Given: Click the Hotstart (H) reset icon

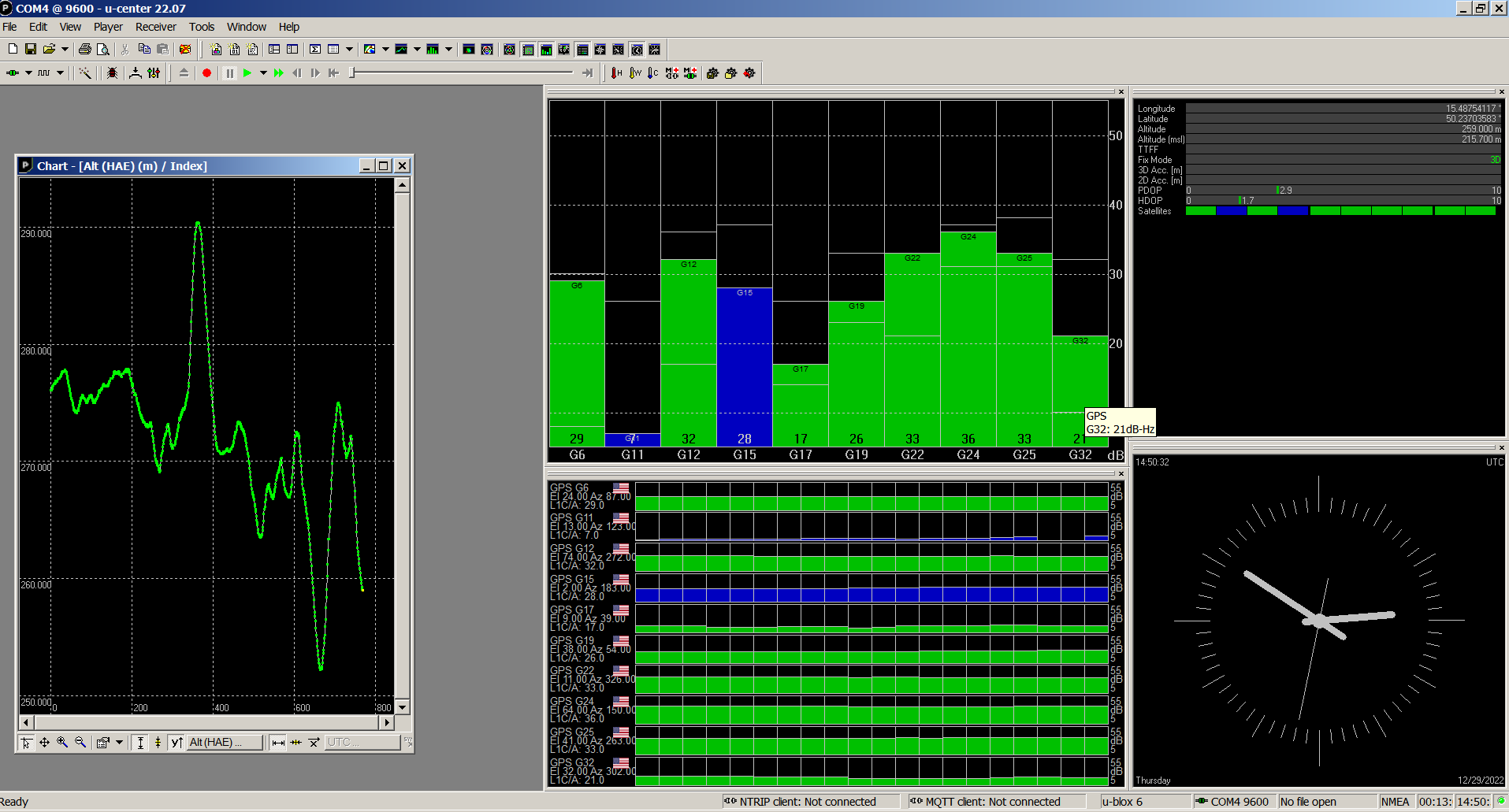Looking at the screenshot, I should pyautogui.click(x=616, y=73).
